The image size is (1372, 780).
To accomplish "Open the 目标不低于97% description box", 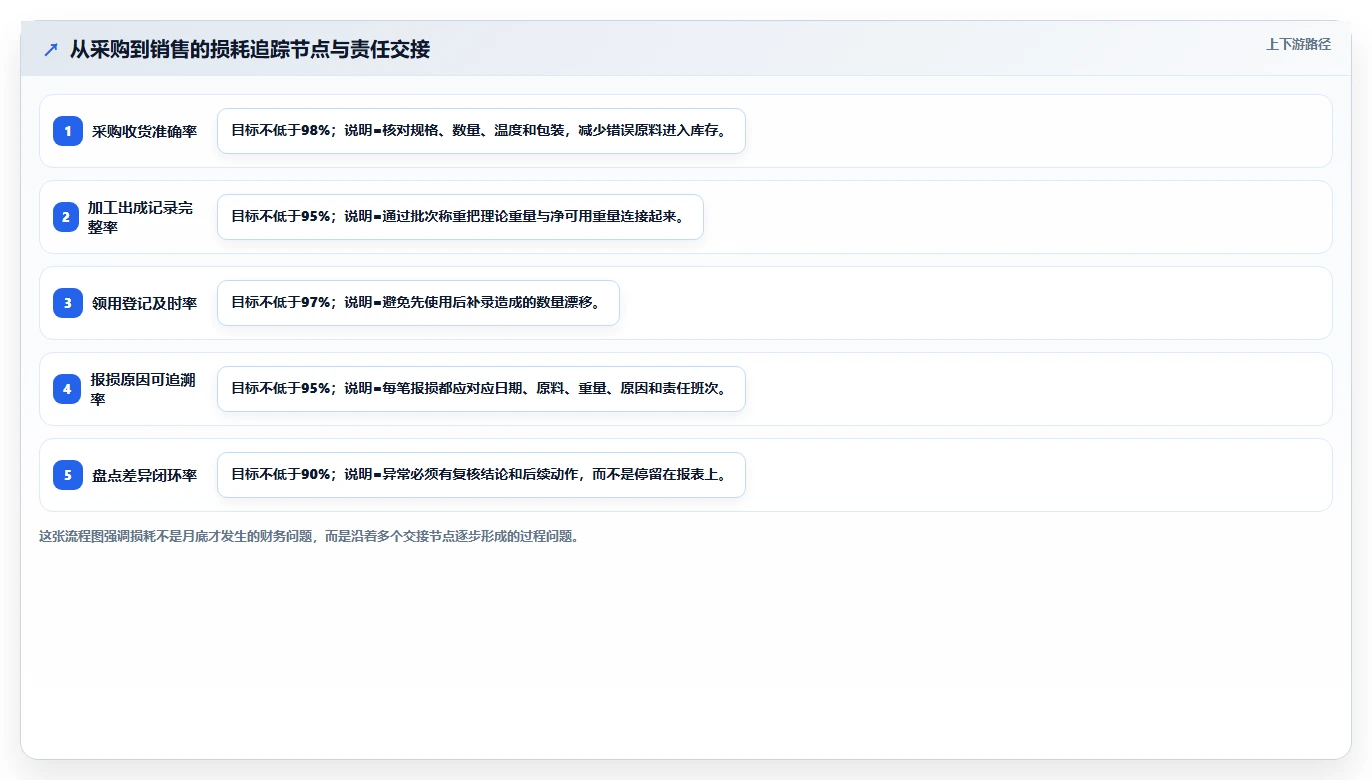I will tap(418, 303).
